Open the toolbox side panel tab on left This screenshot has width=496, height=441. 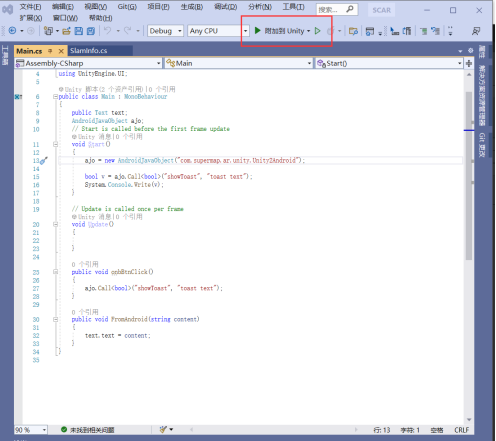pyautogui.click(x=5, y=55)
